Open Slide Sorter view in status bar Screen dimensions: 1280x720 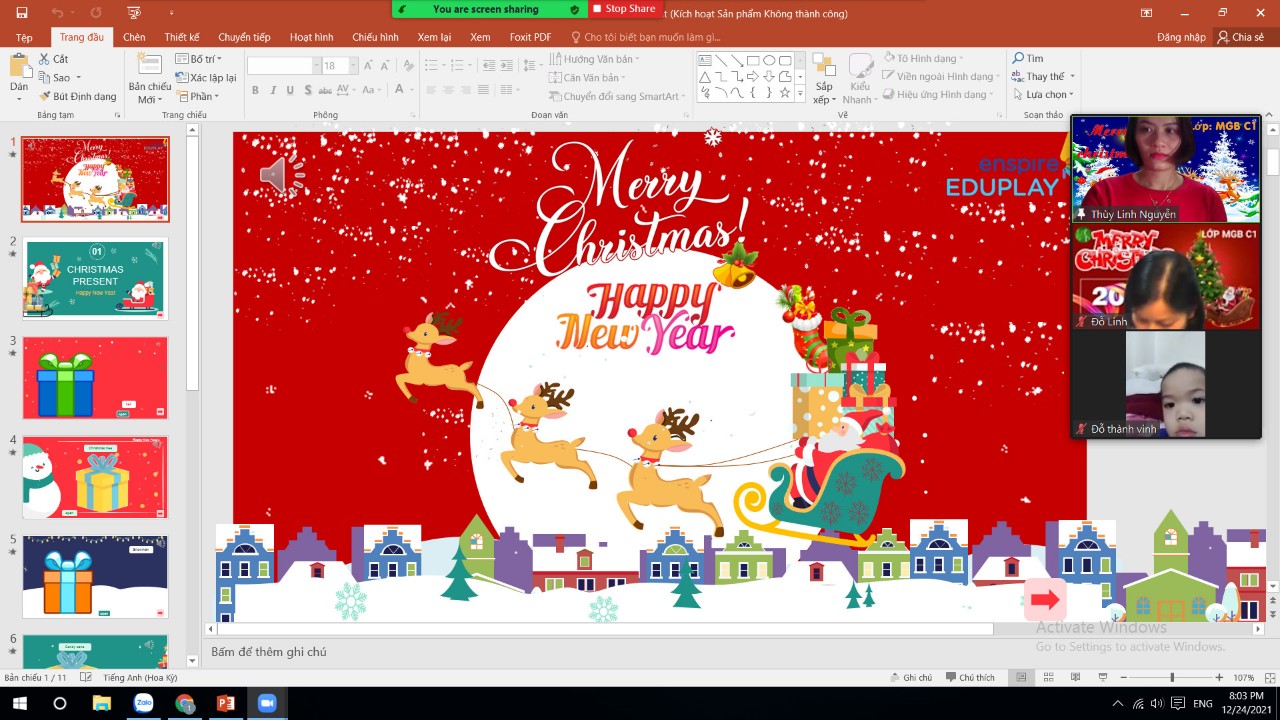tap(1048, 677)
